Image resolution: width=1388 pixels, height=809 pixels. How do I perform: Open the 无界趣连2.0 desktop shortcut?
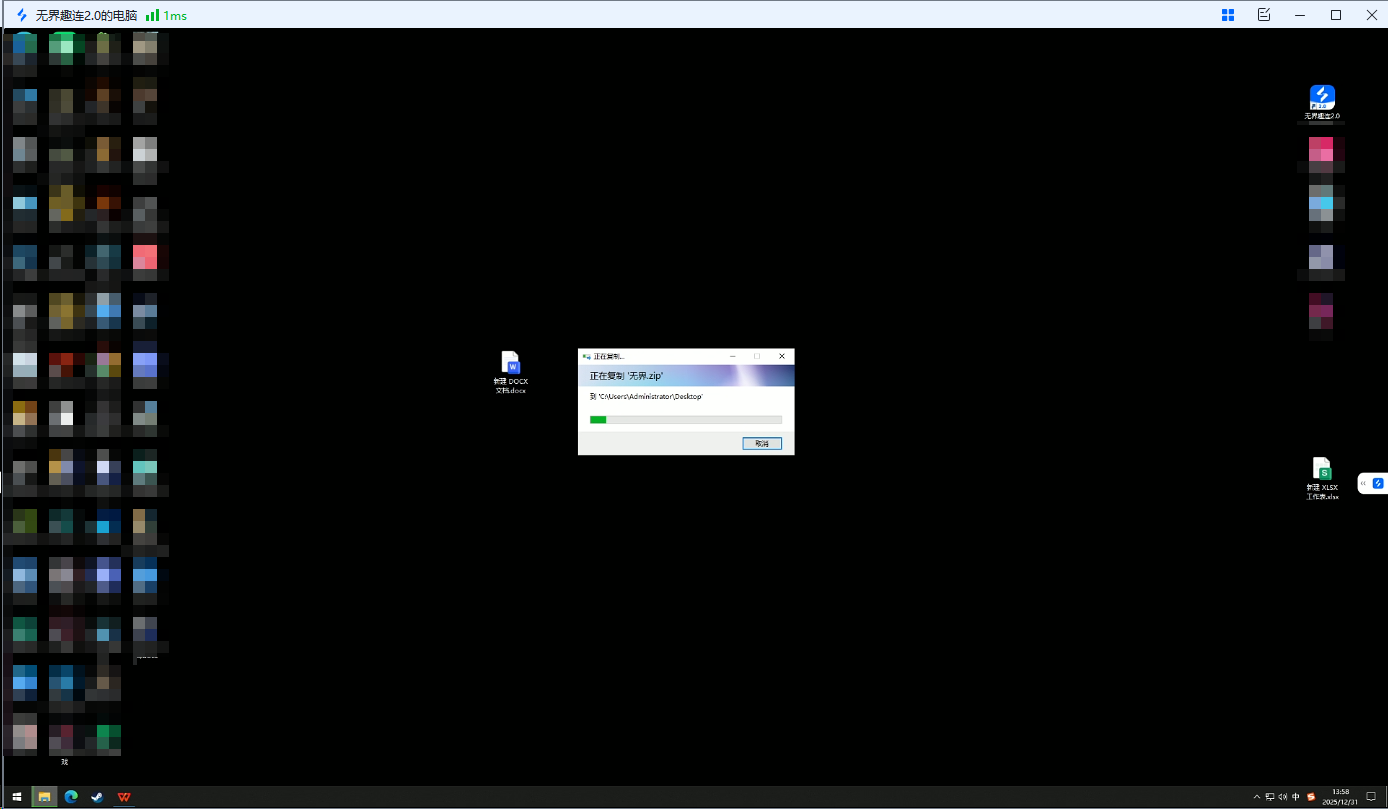[1322, 98]
